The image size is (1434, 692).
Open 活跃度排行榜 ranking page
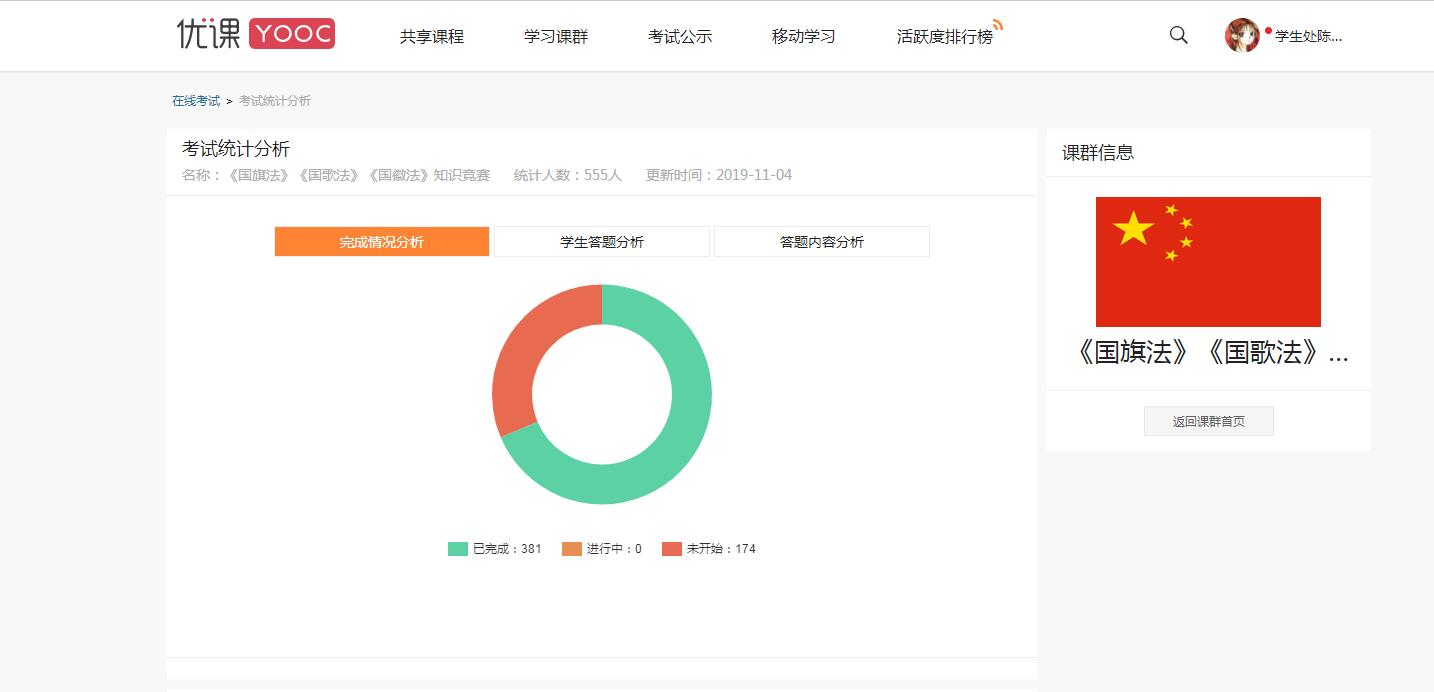pos(944,36)
